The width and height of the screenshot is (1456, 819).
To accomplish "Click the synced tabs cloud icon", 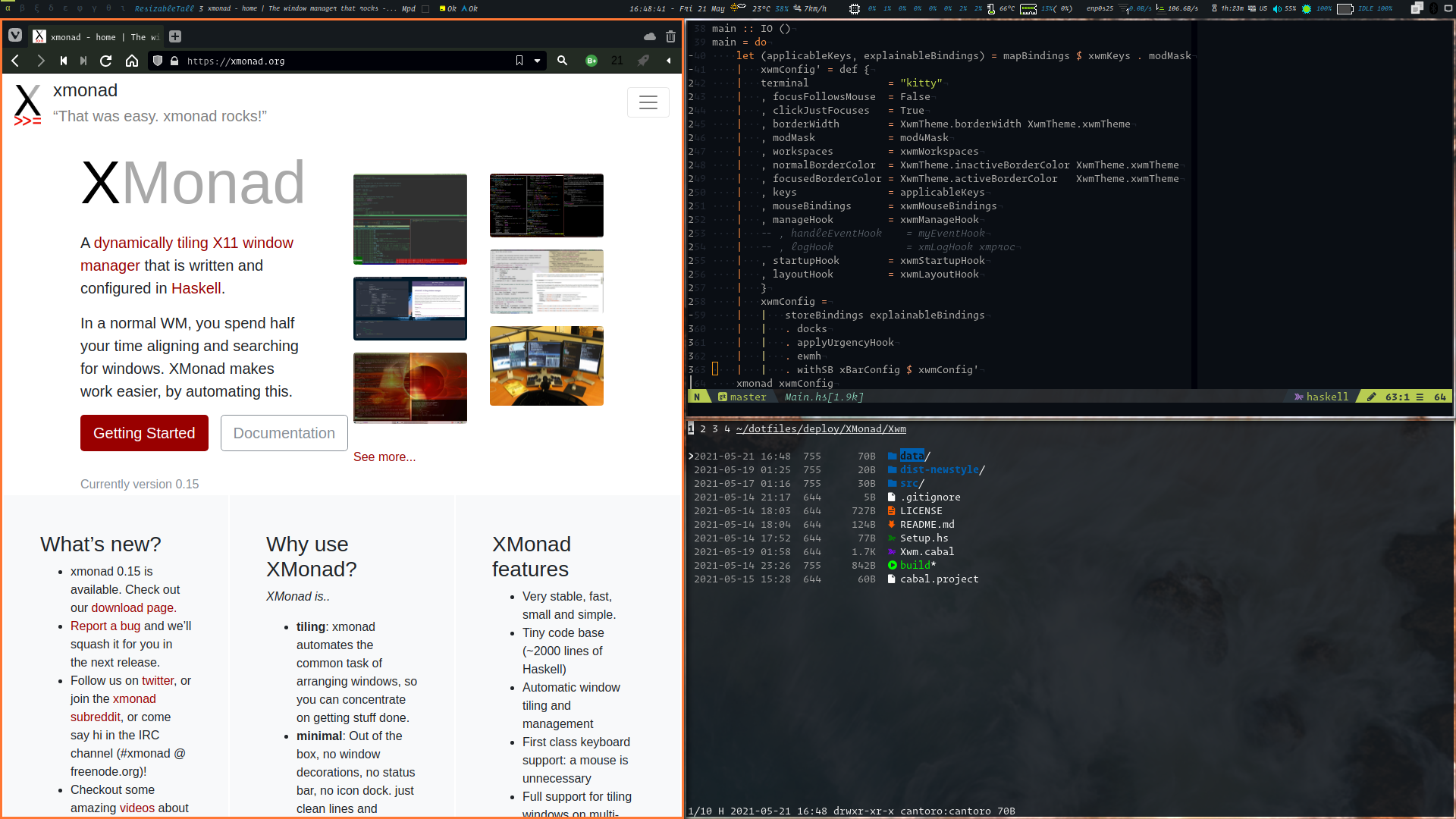I will point(650,36).
